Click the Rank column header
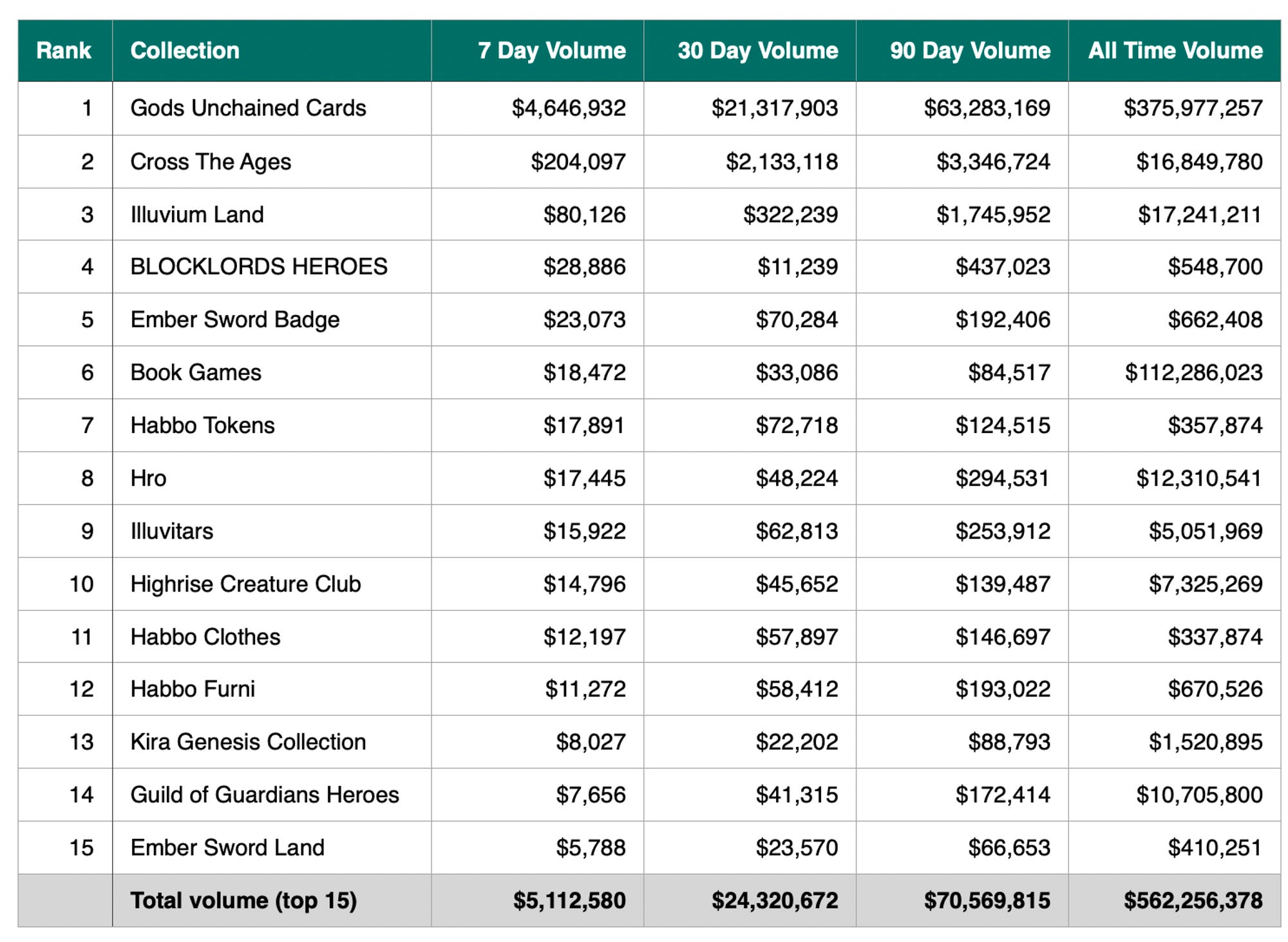Viewport: 1288px width, 942px height. pyautogui.click(x=64, y=50)
